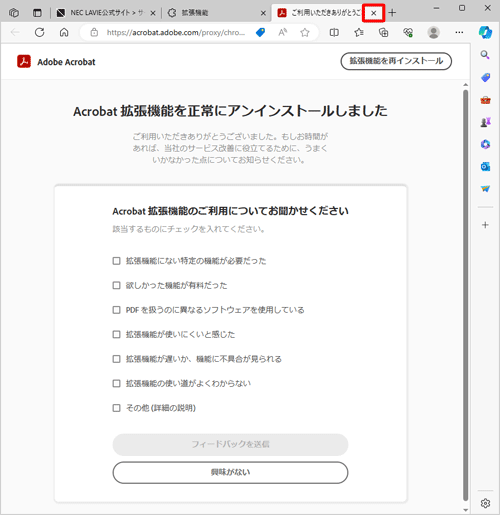Viewport: 500px width, 515px height.
Task: Open the sidebar Outlook icon
Action: click(x=485, y=166)
